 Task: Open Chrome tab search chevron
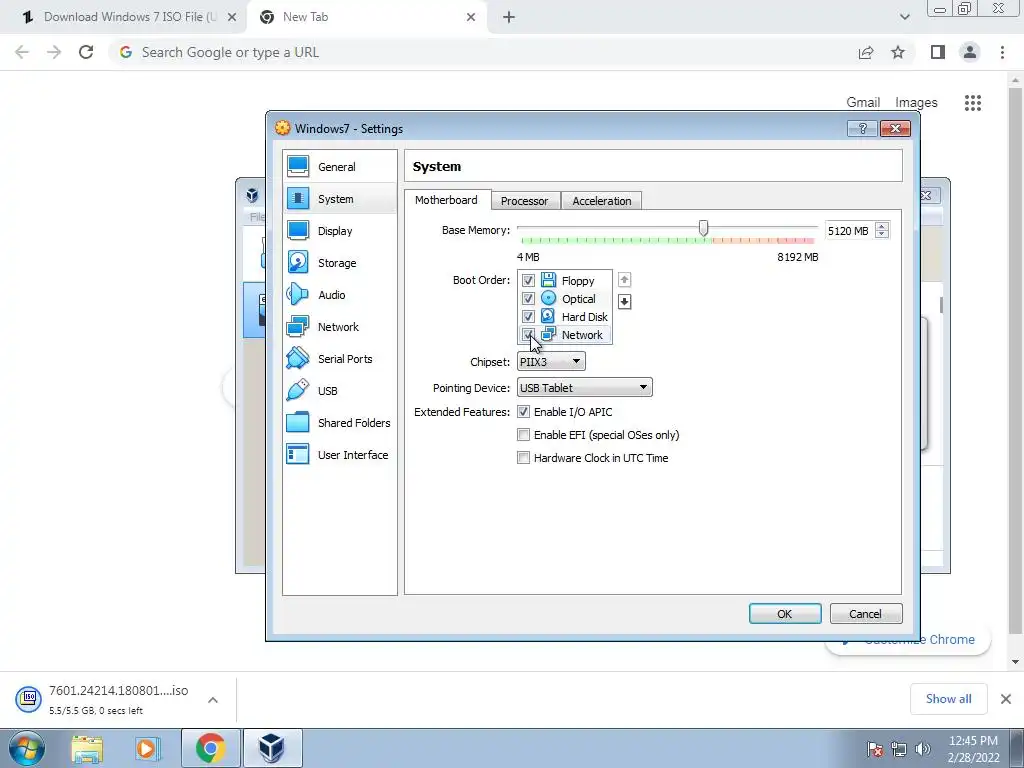coord(904,17)
